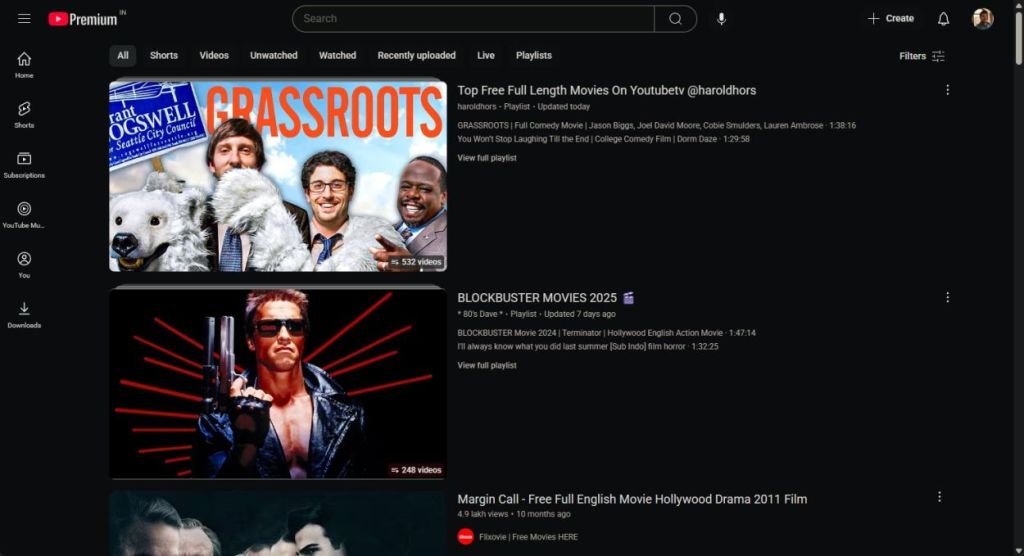Click the 248 videos badge
Screen dimensions: 1024x556
click(x=417, y=470)
